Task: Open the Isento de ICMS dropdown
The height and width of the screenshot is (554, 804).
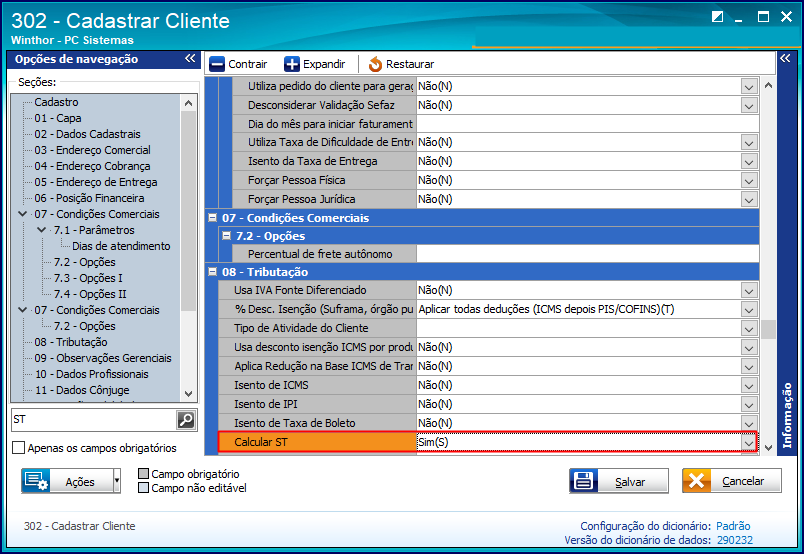Action: (x=749, y=385)
